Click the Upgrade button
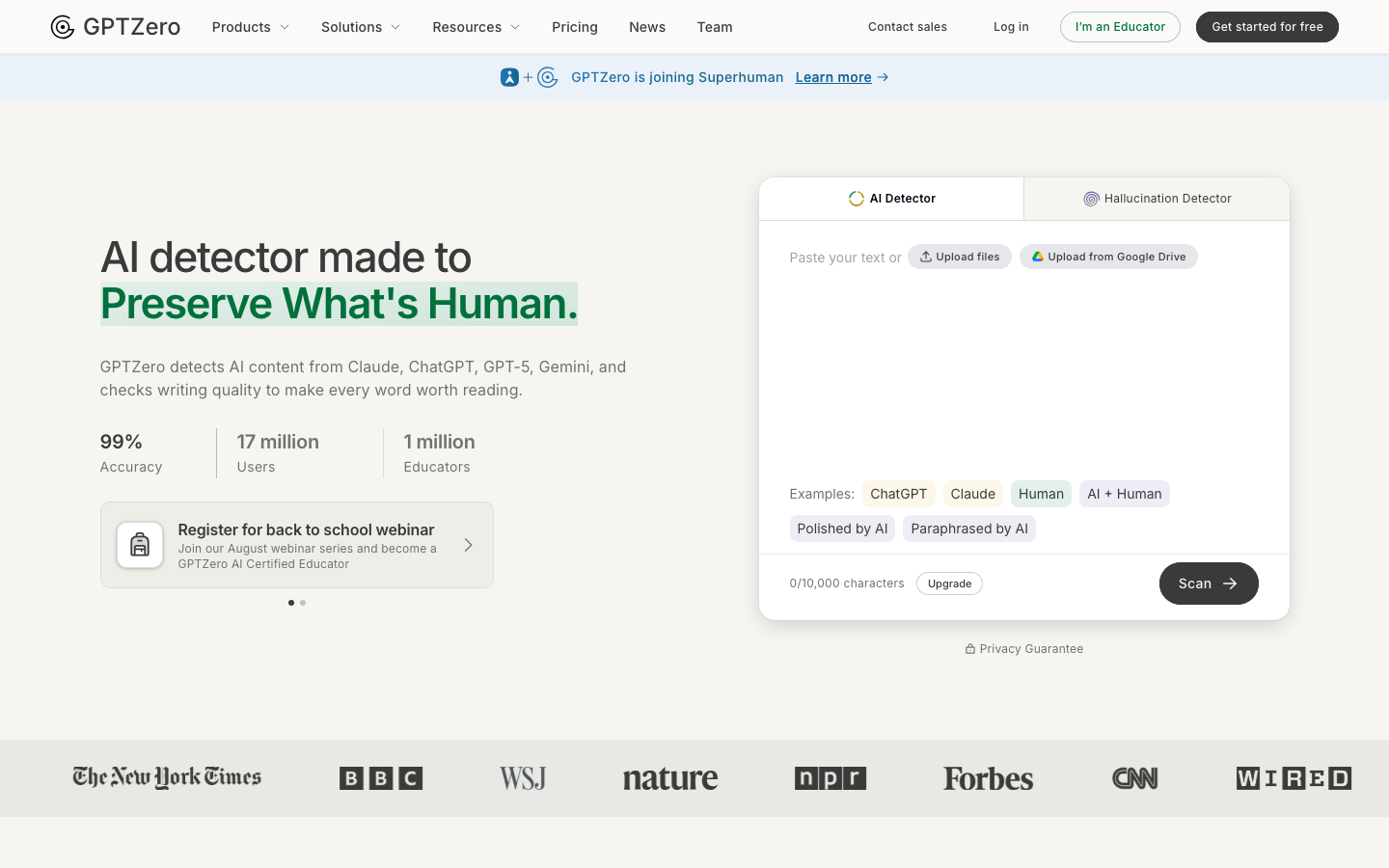The image size is (1389, 868). [x=949, y=583]
